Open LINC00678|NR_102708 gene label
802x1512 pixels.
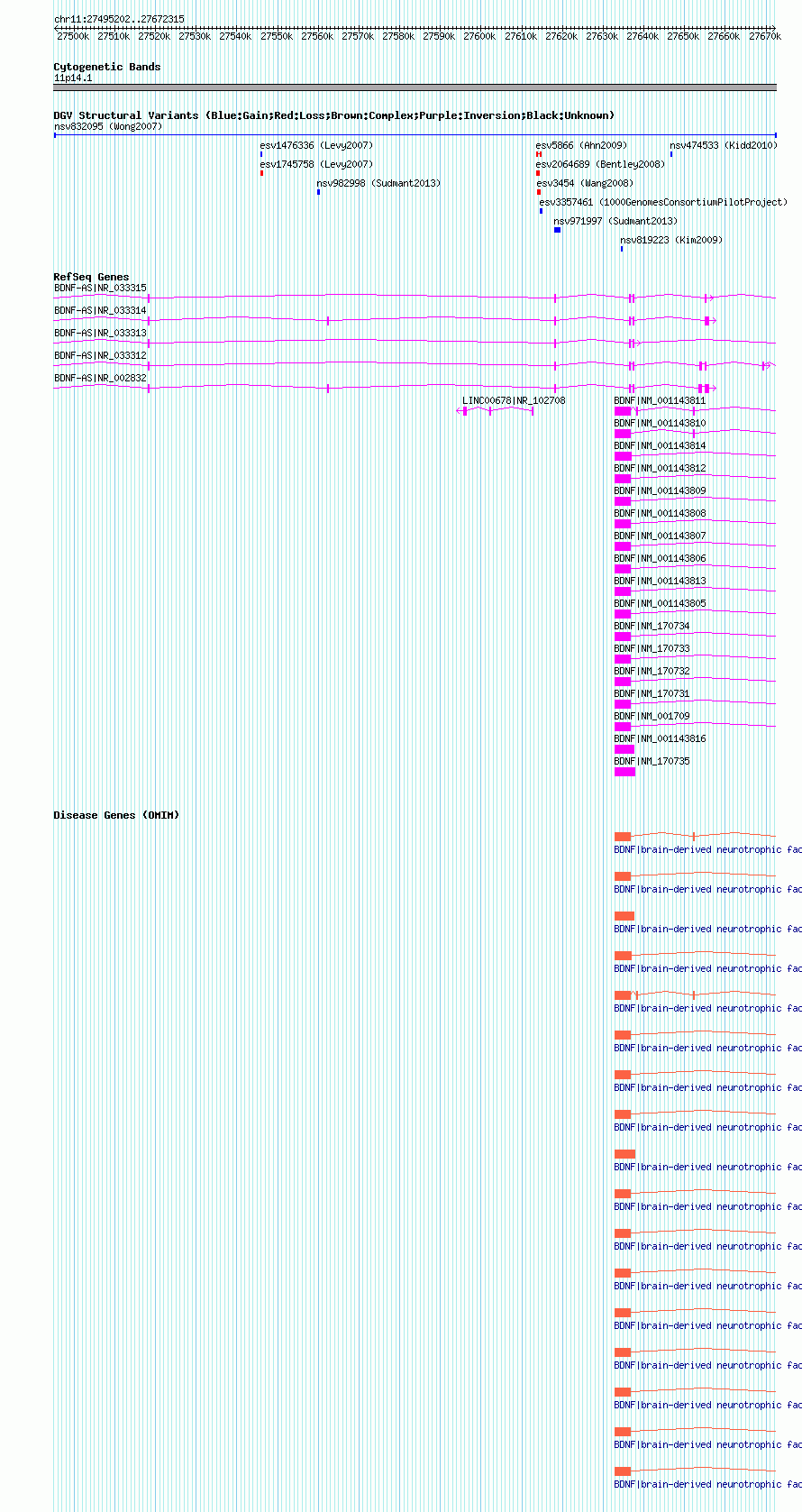point(514,400)
